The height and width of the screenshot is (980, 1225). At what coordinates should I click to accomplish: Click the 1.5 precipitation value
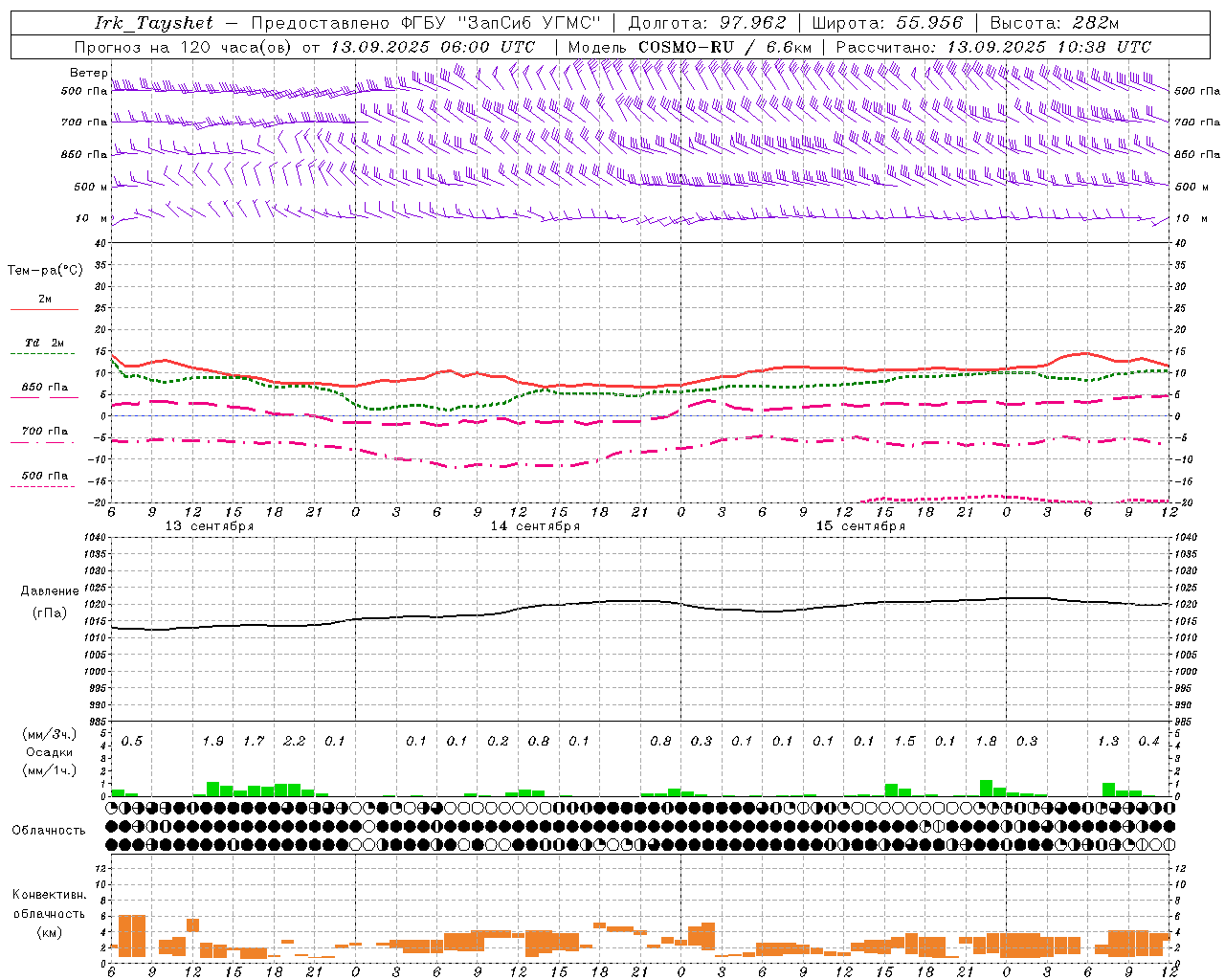click(904, 742)
